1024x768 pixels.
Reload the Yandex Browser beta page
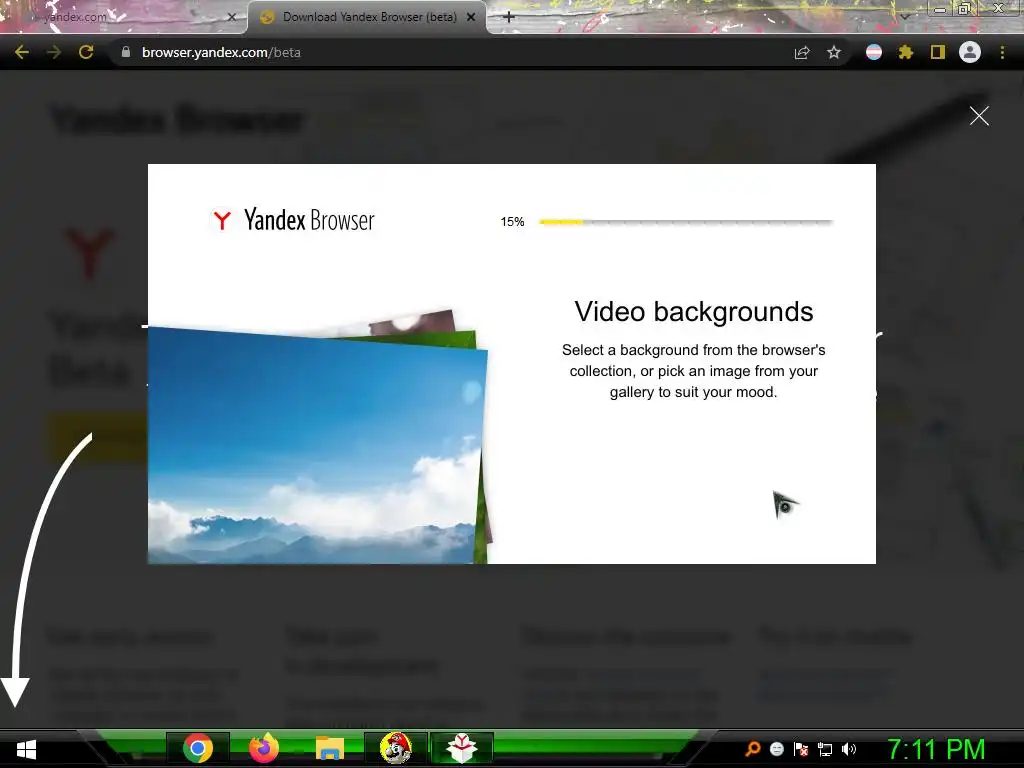(86, 52)
